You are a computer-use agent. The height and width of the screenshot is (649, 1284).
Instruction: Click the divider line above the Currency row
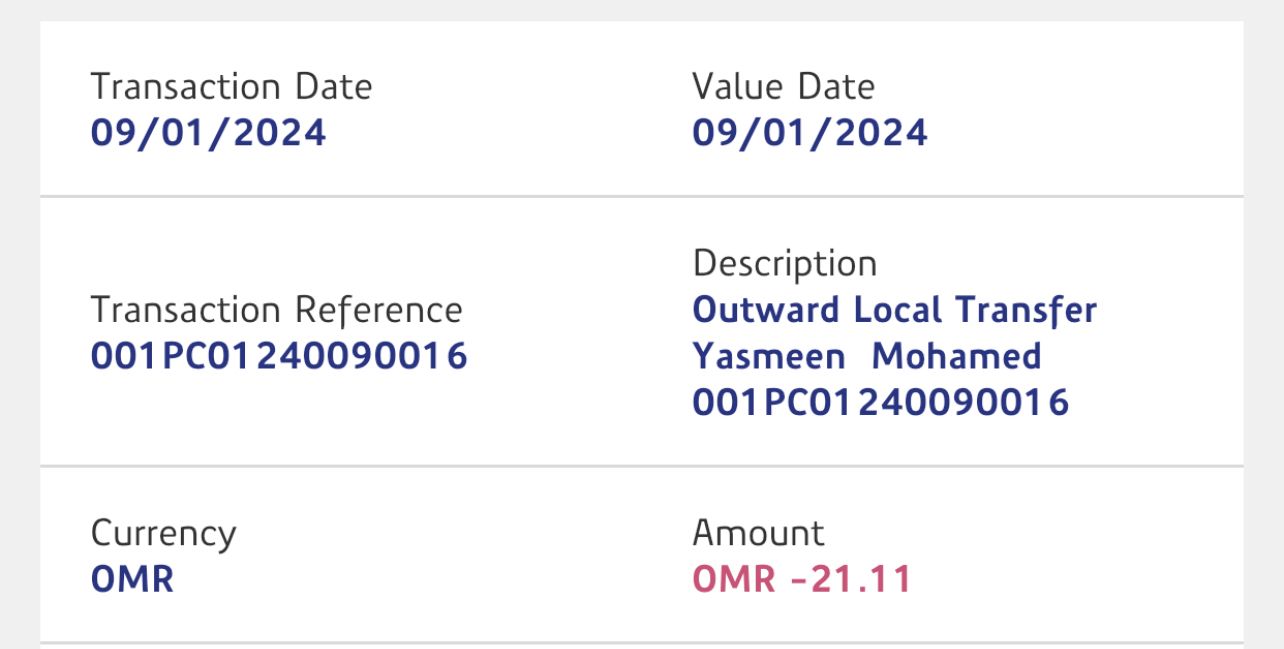642,466
